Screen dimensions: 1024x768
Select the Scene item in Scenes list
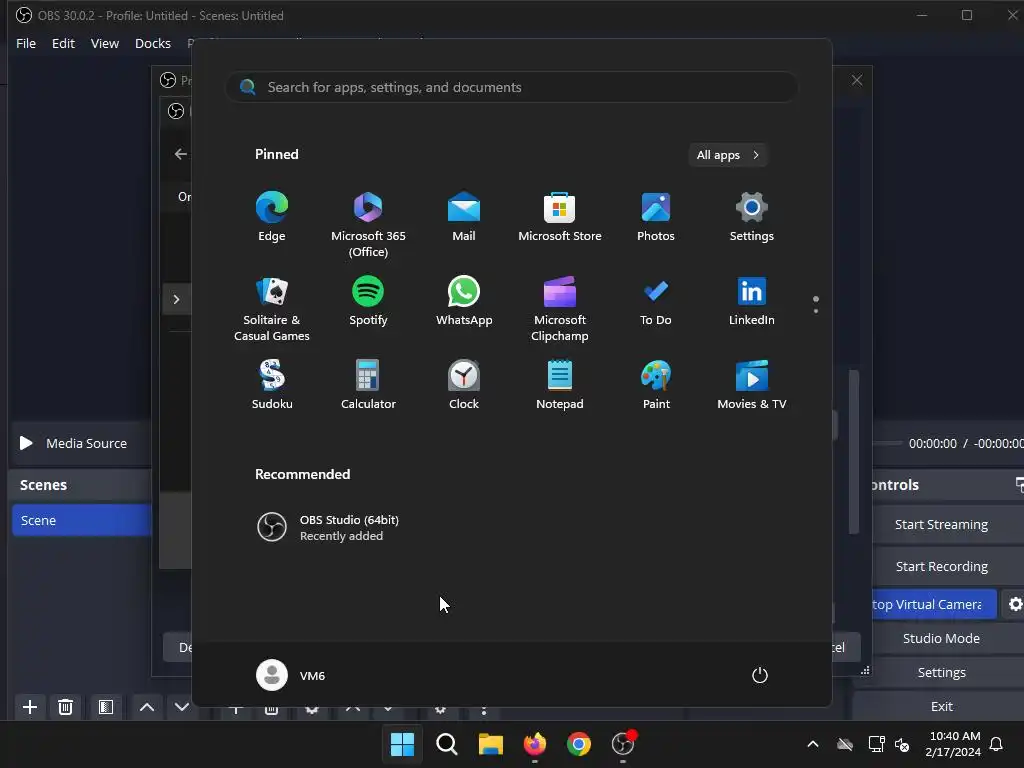pyautogui.click(x=82, y=520)
